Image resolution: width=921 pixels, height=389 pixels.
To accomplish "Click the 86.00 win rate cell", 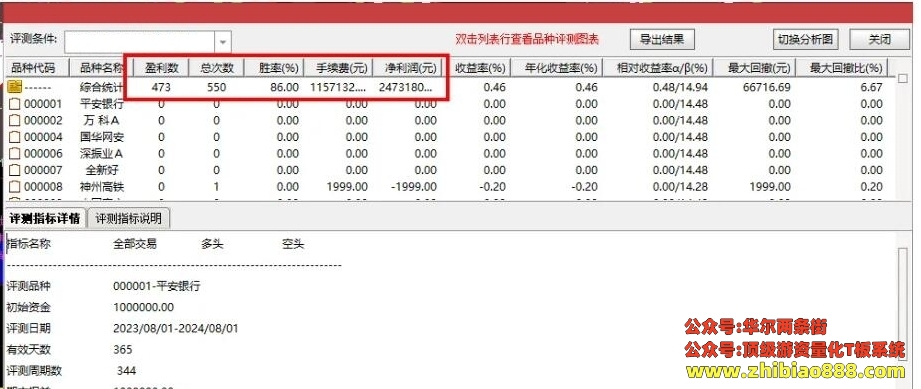I will coord(284,88).
